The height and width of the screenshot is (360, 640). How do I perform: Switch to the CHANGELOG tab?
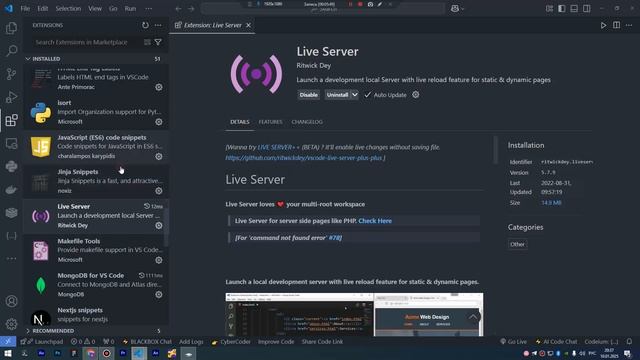307,122
